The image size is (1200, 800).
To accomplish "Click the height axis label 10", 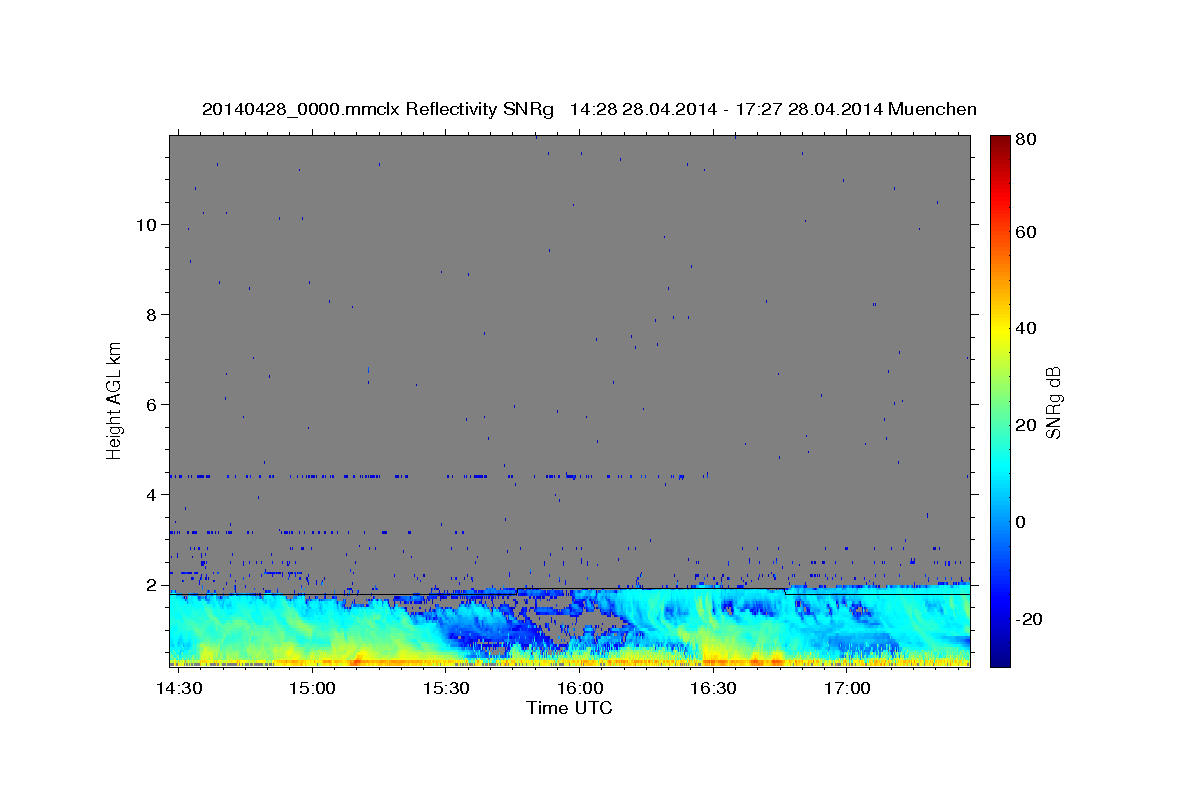I will pyautogui.click(x=147, y=224).
